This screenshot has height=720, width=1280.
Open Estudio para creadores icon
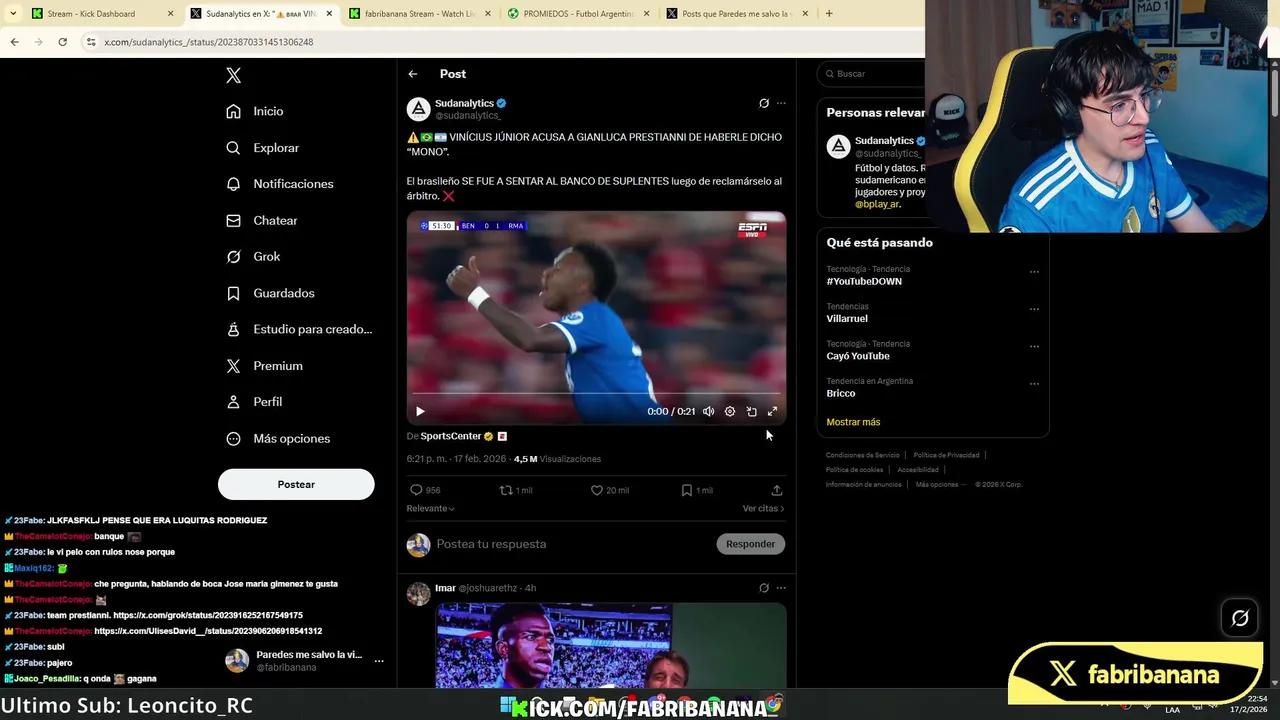[x=233, y=329]
